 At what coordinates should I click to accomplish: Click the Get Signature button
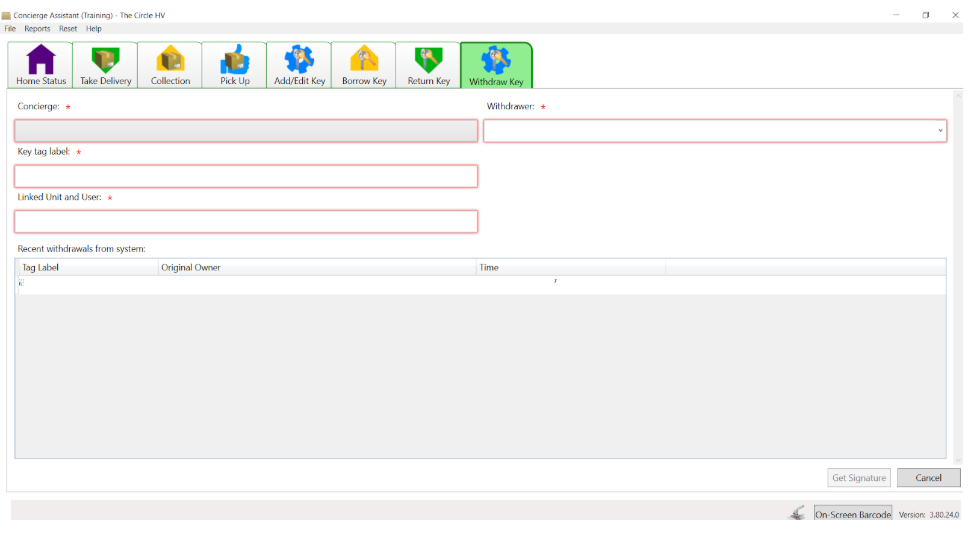tap(859, 478)
